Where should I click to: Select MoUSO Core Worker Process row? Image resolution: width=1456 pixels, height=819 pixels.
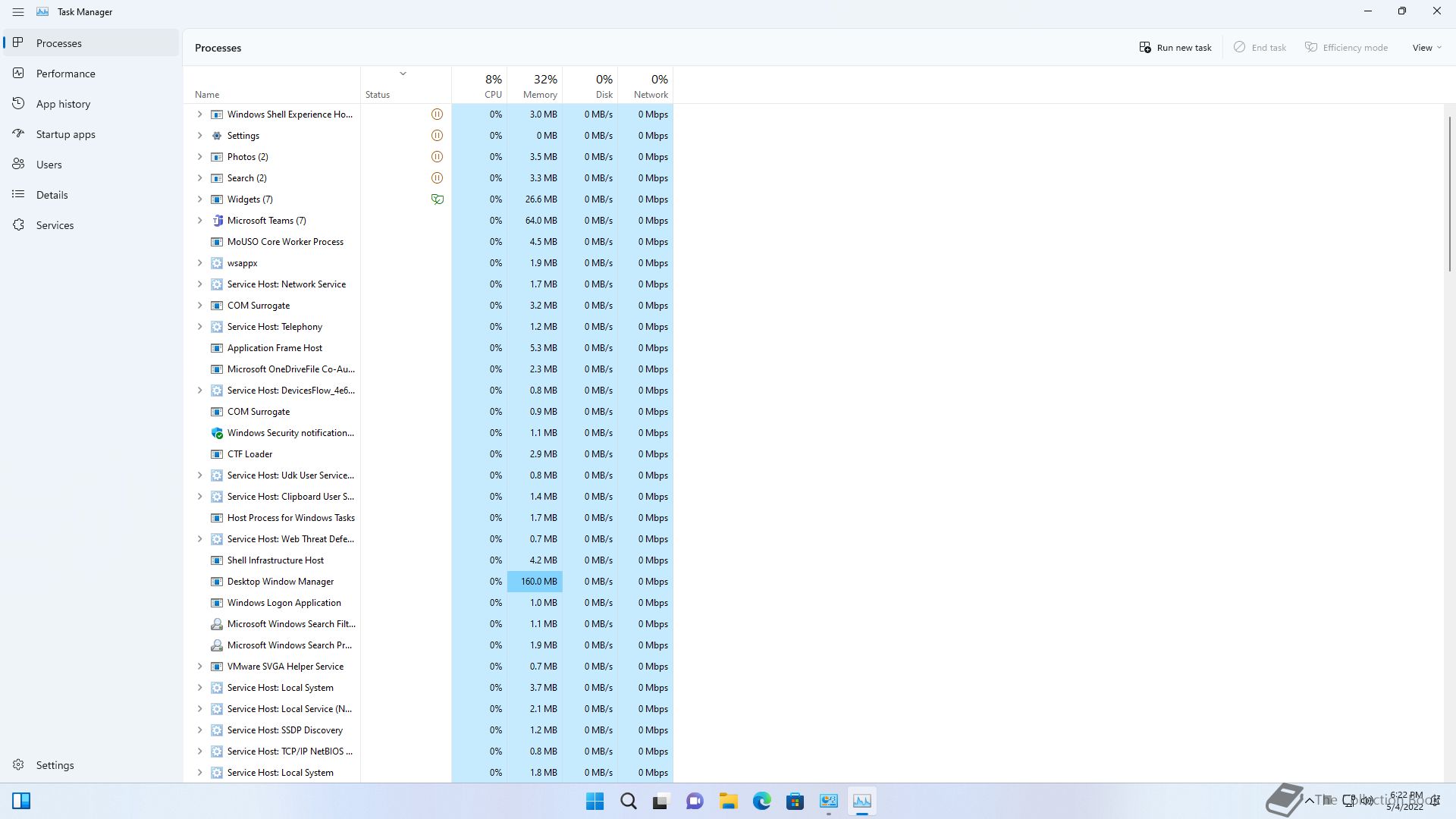428,242
